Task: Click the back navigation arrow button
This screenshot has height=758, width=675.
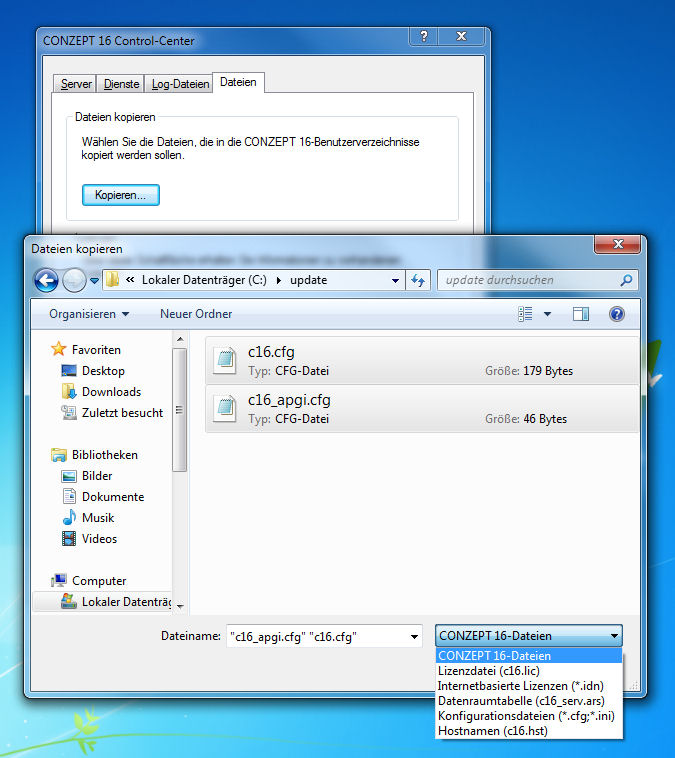Action: point(46,281)
